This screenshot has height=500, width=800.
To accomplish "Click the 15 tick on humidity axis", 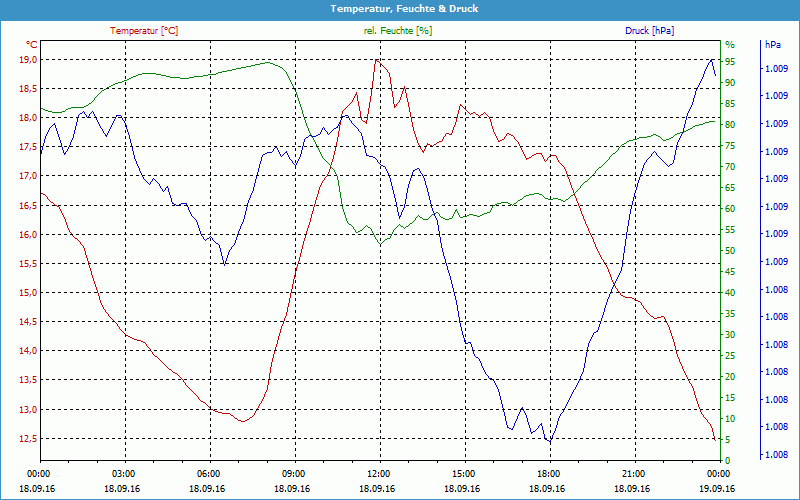I will click(x=730, y=397).
